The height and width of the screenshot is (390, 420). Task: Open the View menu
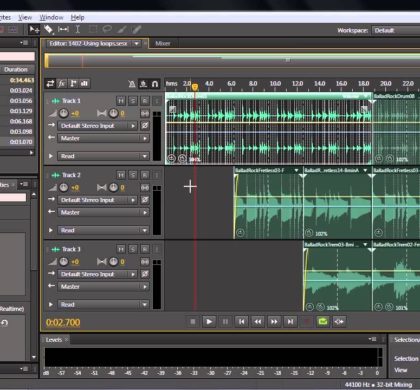pyautogui.click(x=25, y=17)
